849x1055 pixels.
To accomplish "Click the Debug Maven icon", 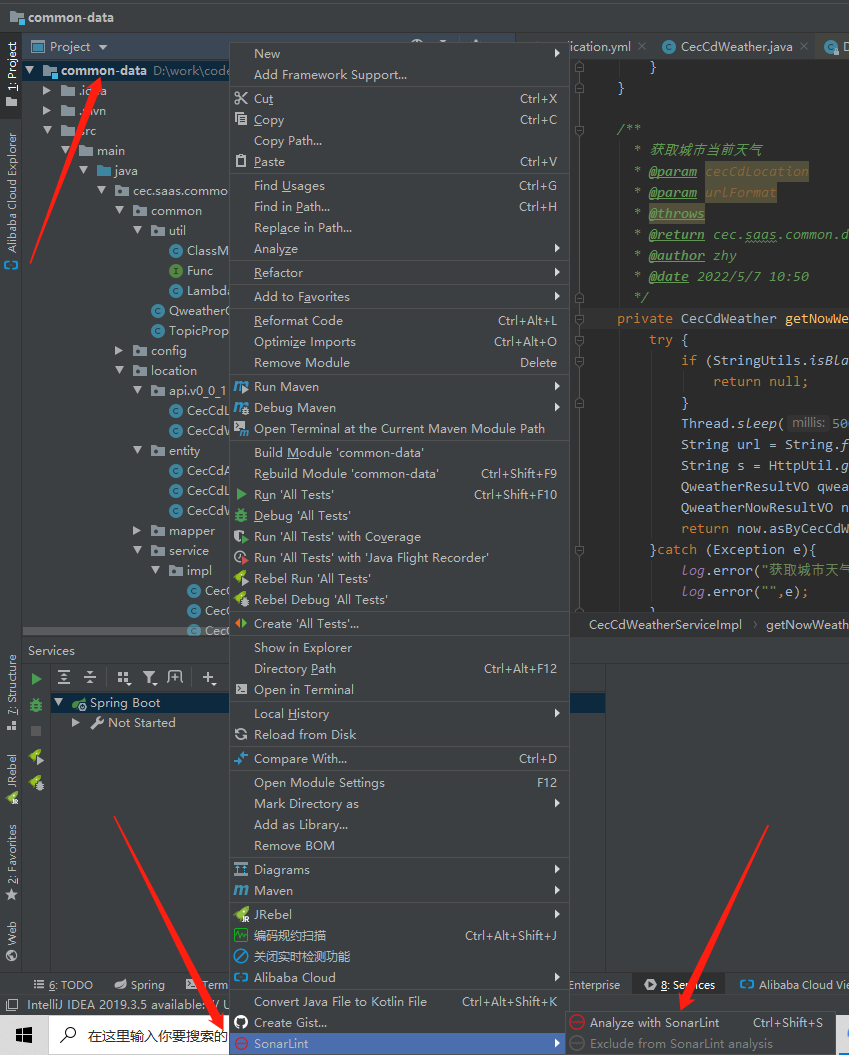I will (x=241, y=408).
